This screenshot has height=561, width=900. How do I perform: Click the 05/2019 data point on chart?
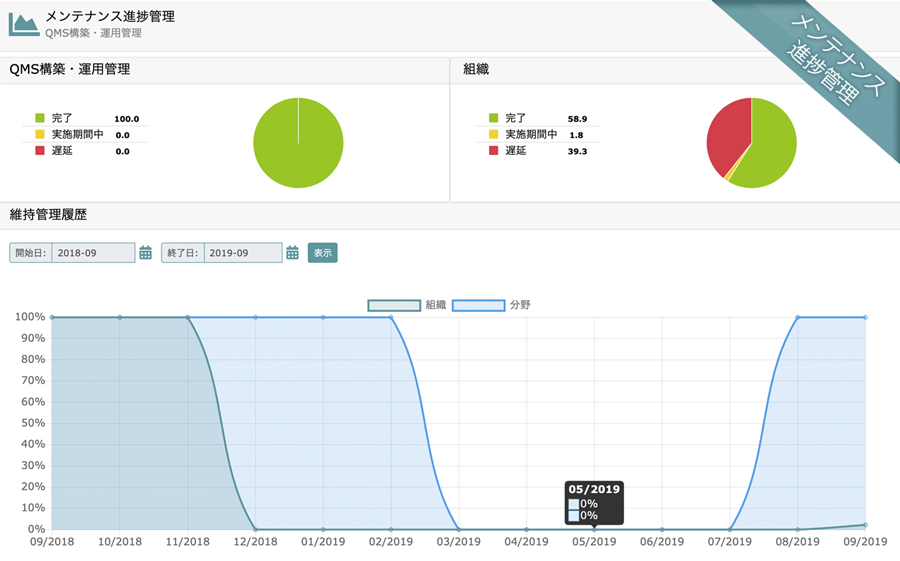[594, 529]
